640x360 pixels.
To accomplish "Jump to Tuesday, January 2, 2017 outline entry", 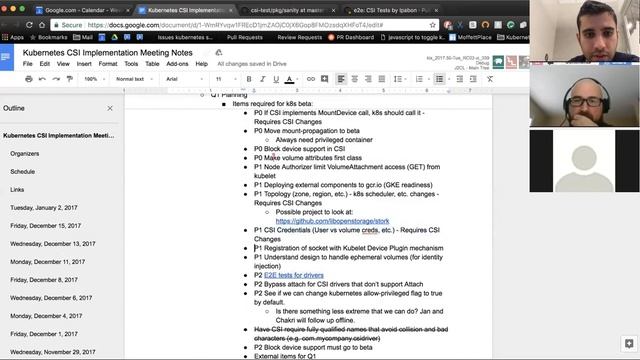I will point(44,207).
